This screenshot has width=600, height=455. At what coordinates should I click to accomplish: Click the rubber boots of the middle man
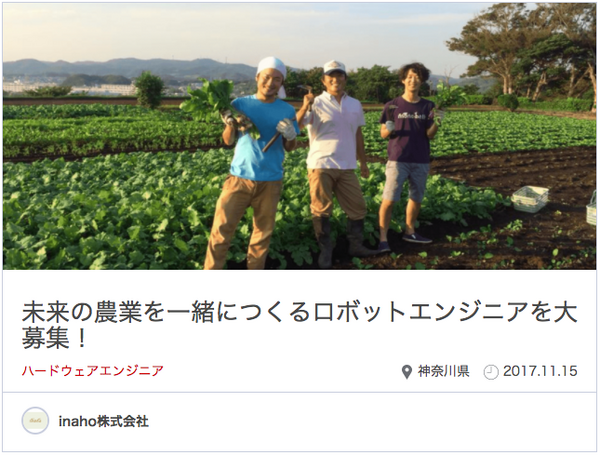(341, 240)
